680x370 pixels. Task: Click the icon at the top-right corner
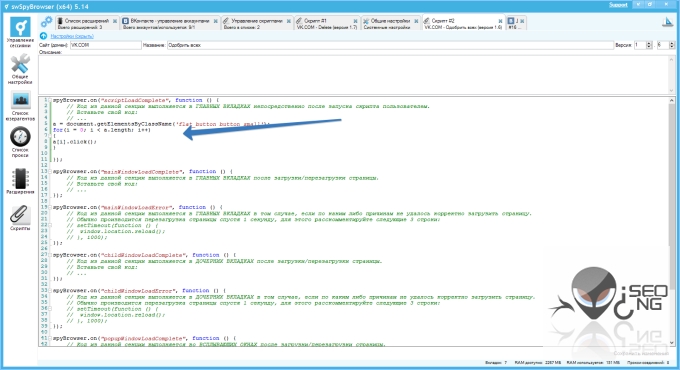(x=668, y=22)
